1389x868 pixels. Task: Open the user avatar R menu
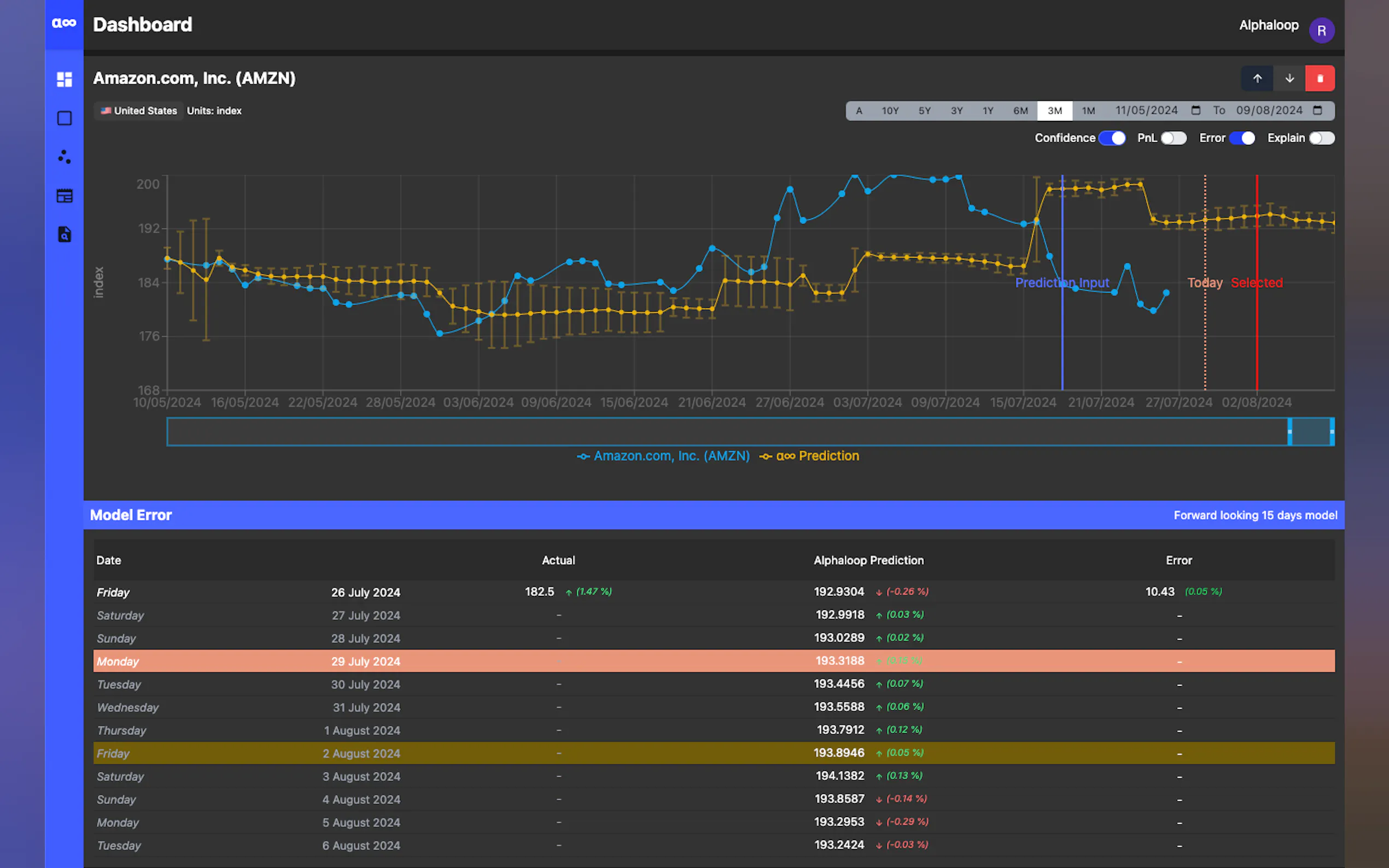1321,31
